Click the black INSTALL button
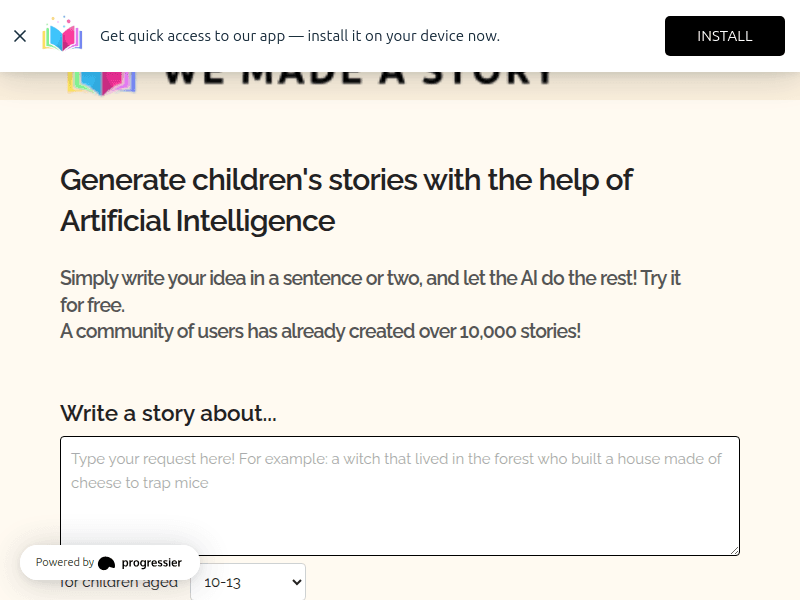The image size is (800, 600). (724, 36)
